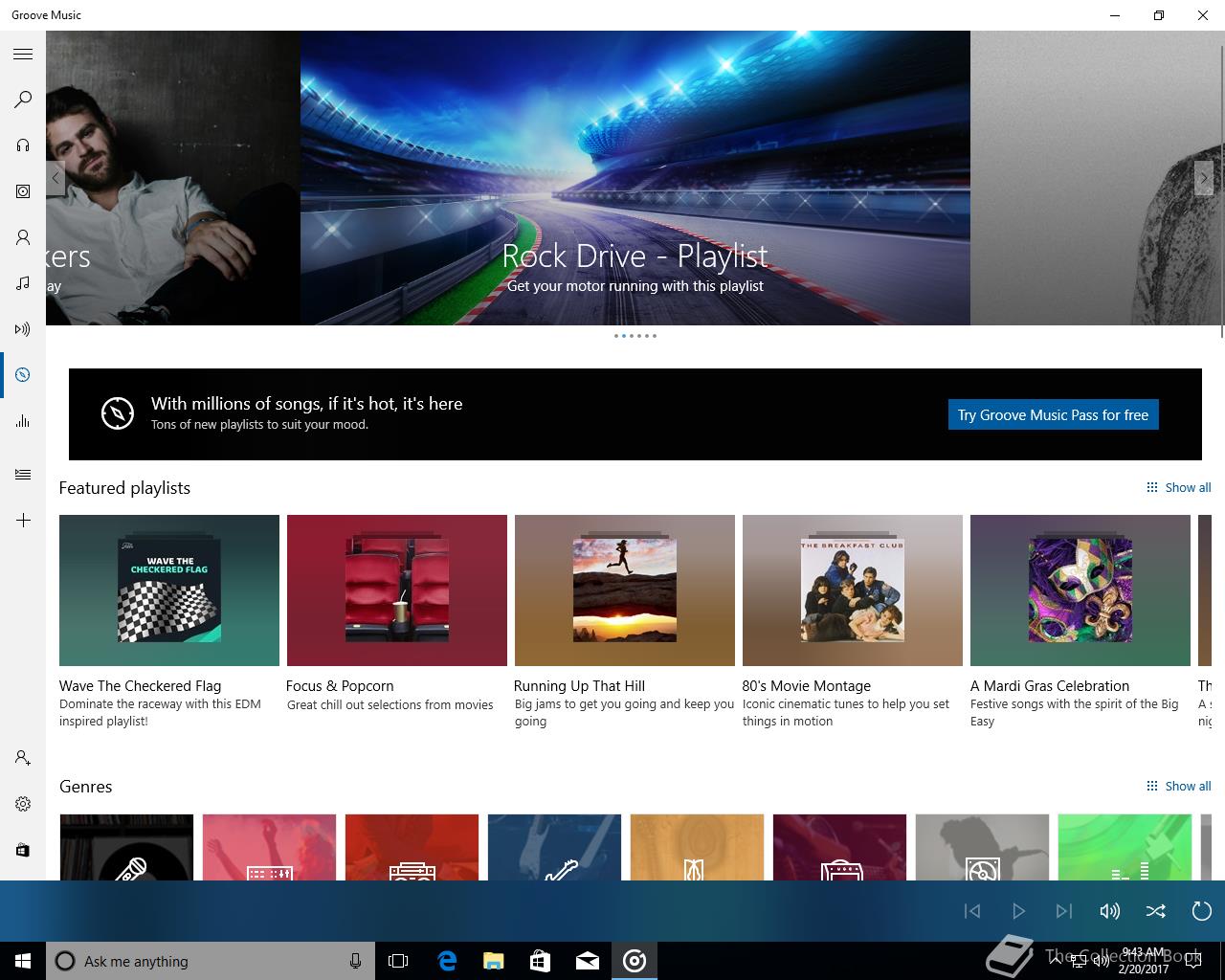Image resolution: width=1225 pixels, height=980 pixels.
Task: Click the Wave The Checkered Flag title
Action: click(140, 685)
